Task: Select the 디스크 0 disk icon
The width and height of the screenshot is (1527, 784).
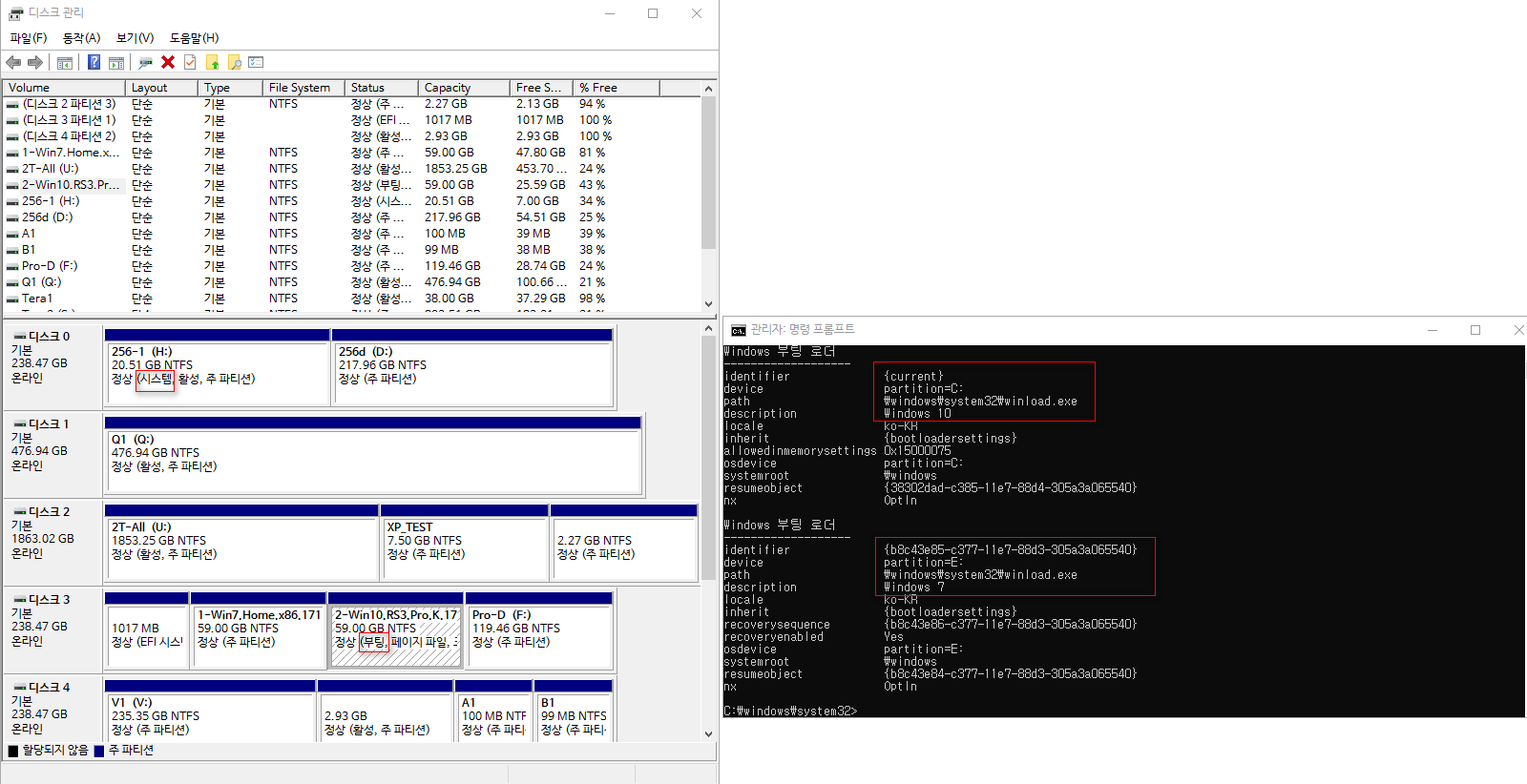Action: [x=20, y=337]
